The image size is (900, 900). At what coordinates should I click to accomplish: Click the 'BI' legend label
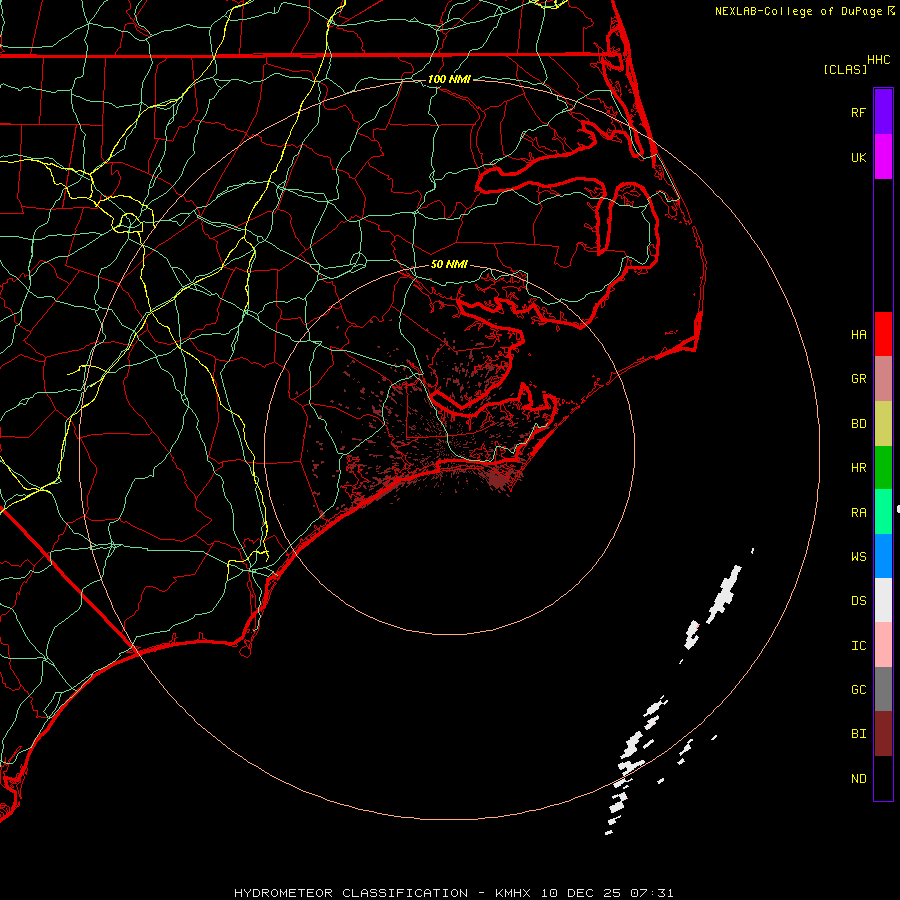tap(858, 734)
